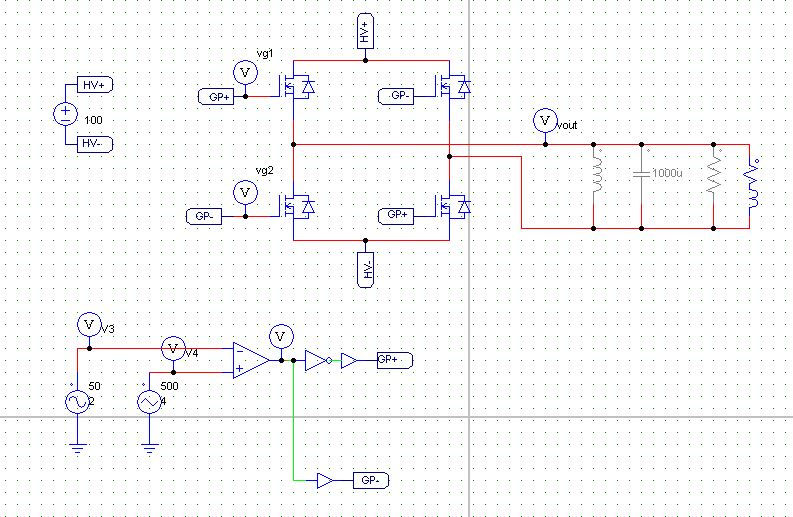
Task: Click the 'vg1' probe name text
Action: tap(265, 54)
